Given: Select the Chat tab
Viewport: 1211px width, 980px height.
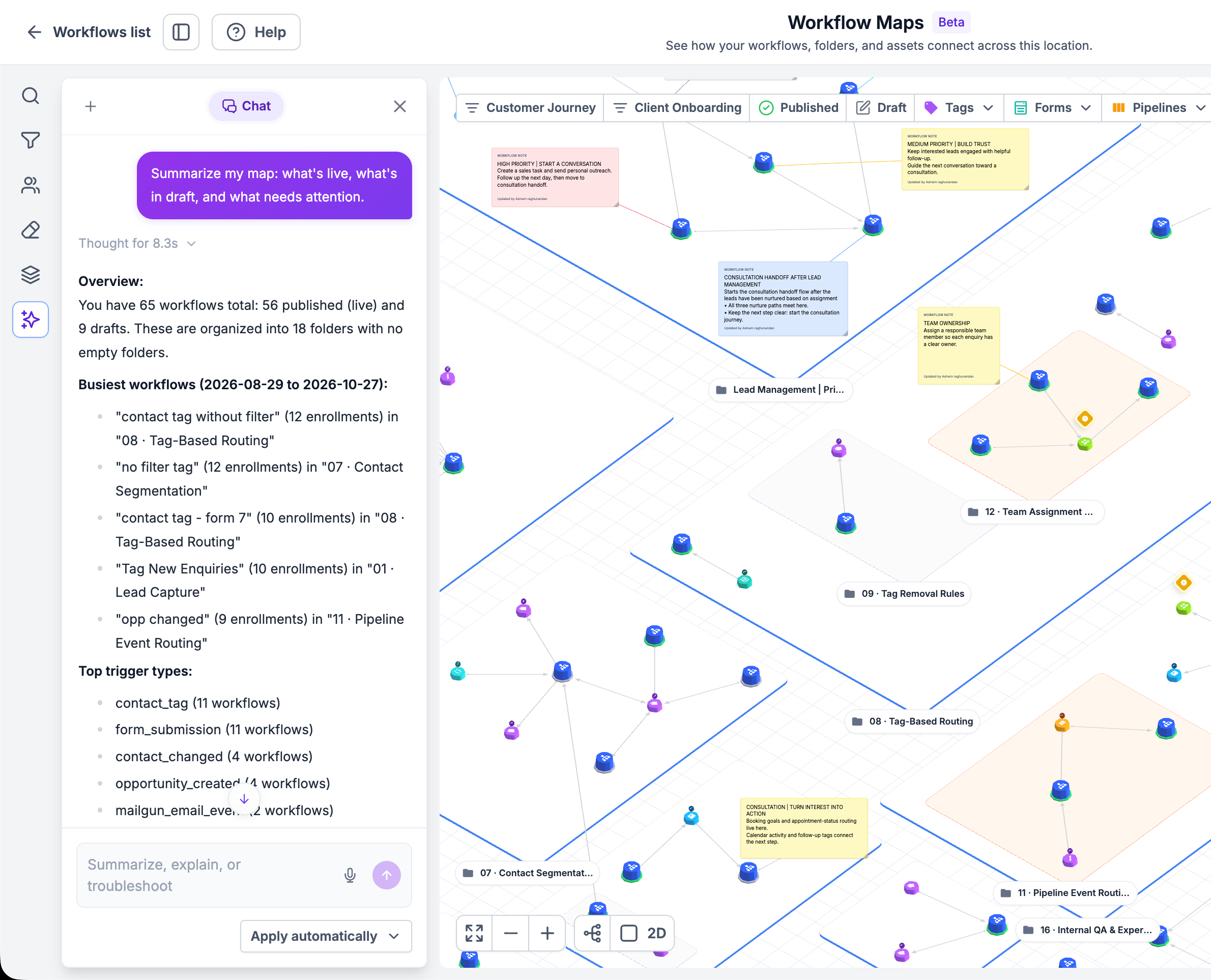Looking at the screenshot, I should click(x=246, y=106).
